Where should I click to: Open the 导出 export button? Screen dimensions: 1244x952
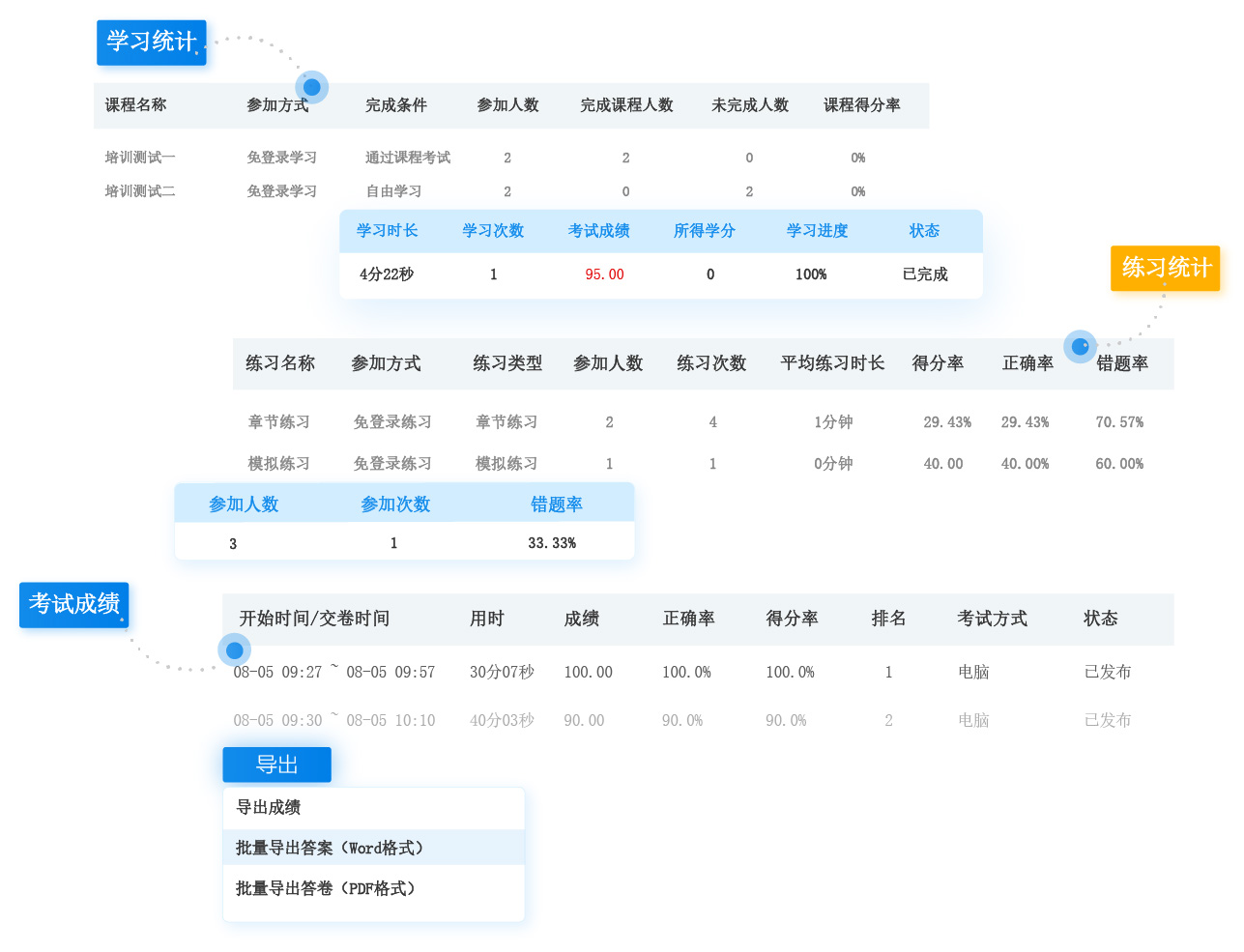tap(276, 764)
